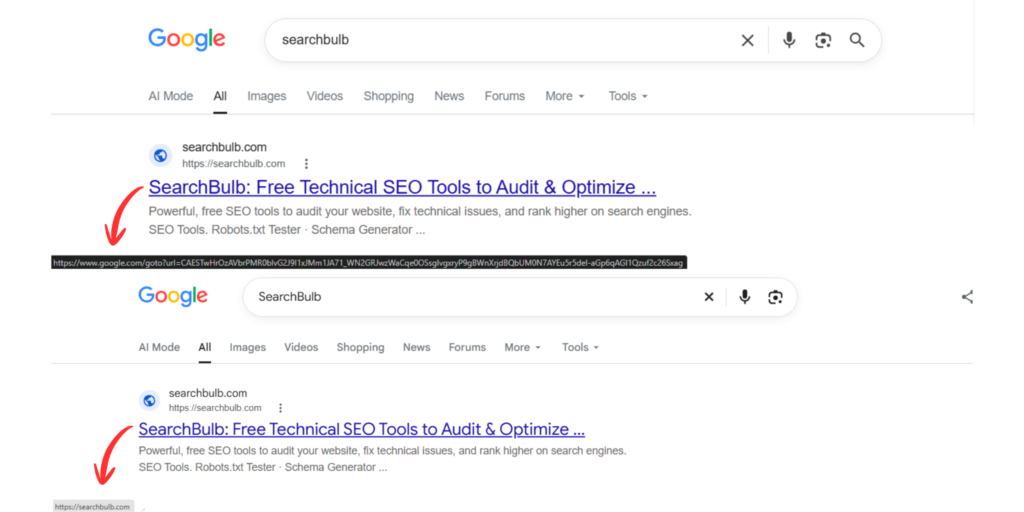
Task: Clear the 'searchbulb' query with the X icon
Action: 748,40
